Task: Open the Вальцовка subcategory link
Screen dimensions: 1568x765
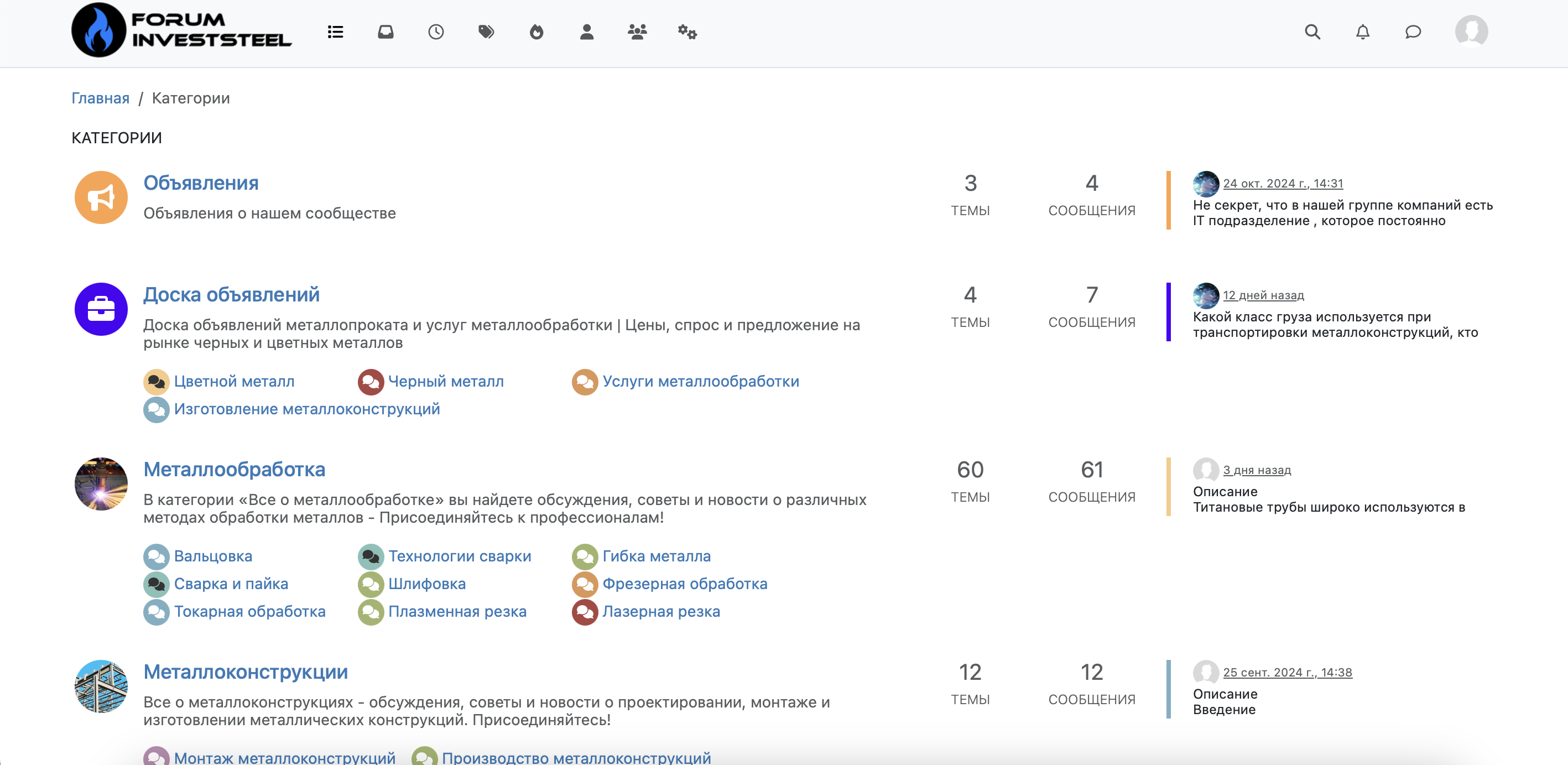Action: 213,556
